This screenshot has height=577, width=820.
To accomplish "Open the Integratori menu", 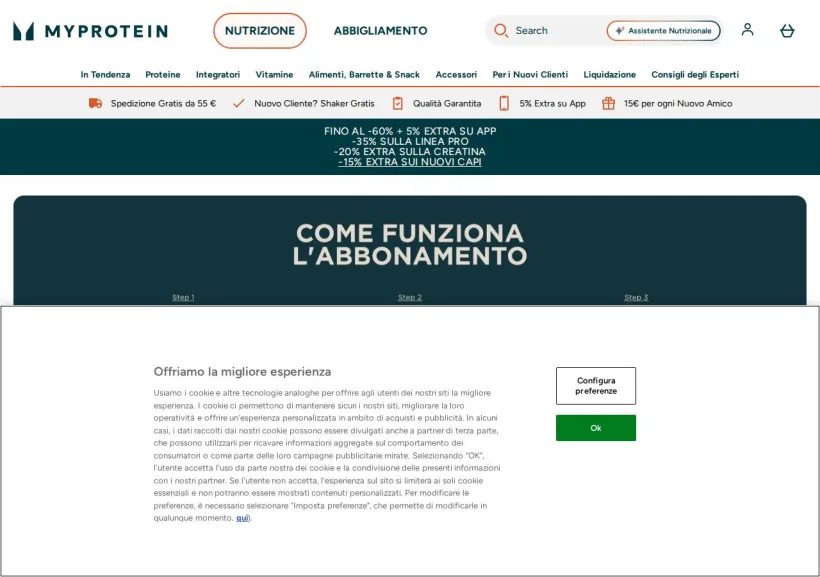I will [218, 74].
